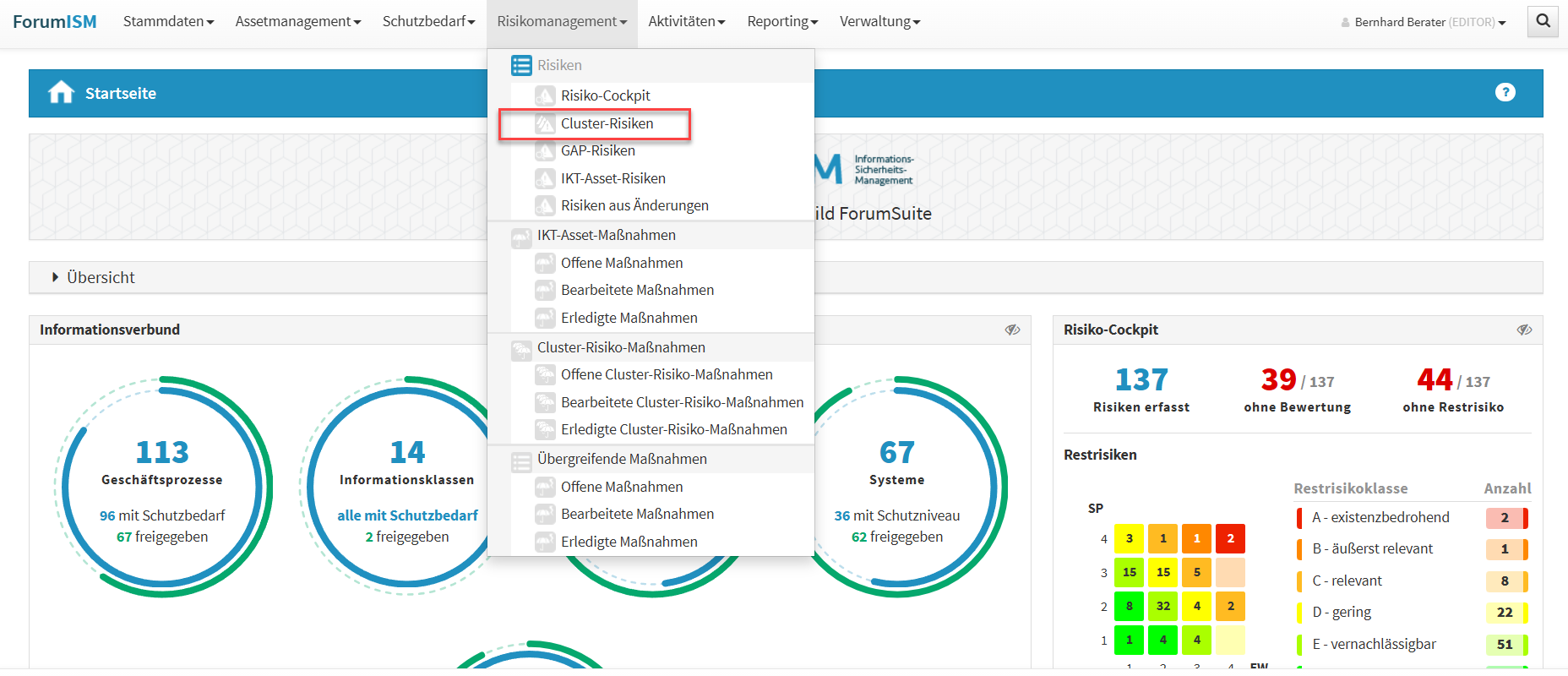
Task: Open the Reporting dropdown menu
Action: click(782, 21)
